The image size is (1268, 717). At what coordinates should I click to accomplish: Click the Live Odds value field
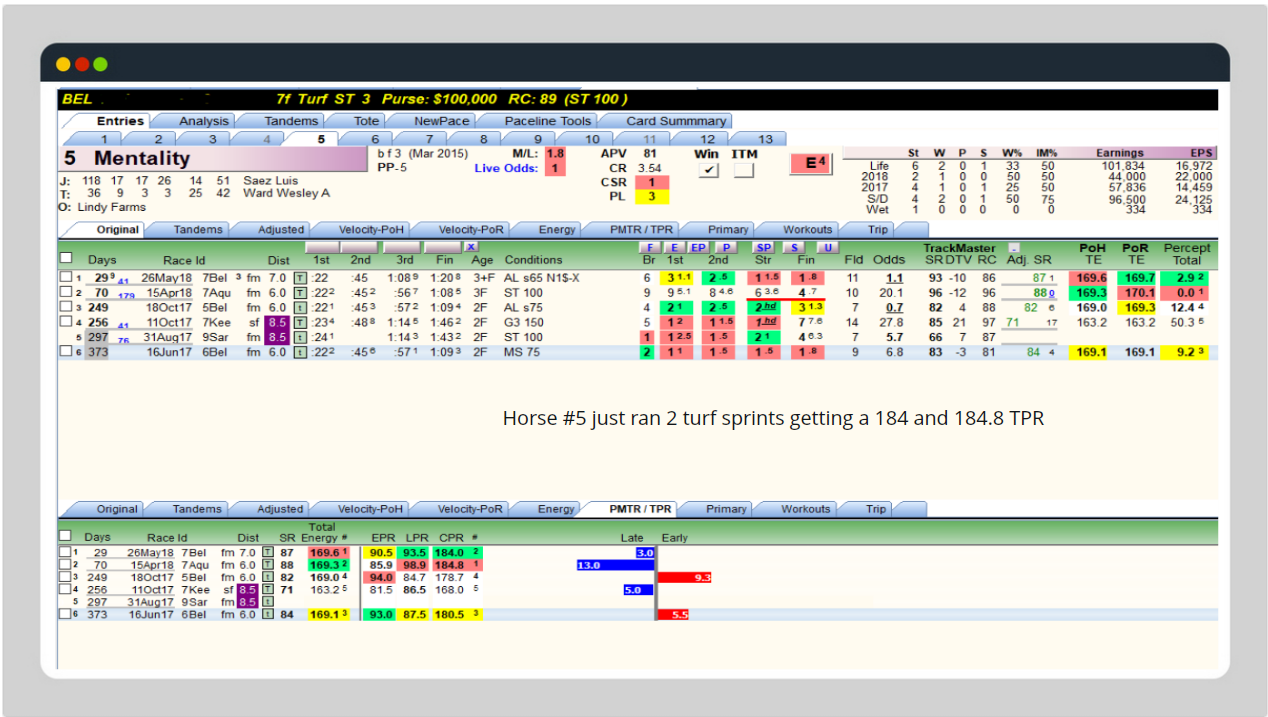pos(555,168)
